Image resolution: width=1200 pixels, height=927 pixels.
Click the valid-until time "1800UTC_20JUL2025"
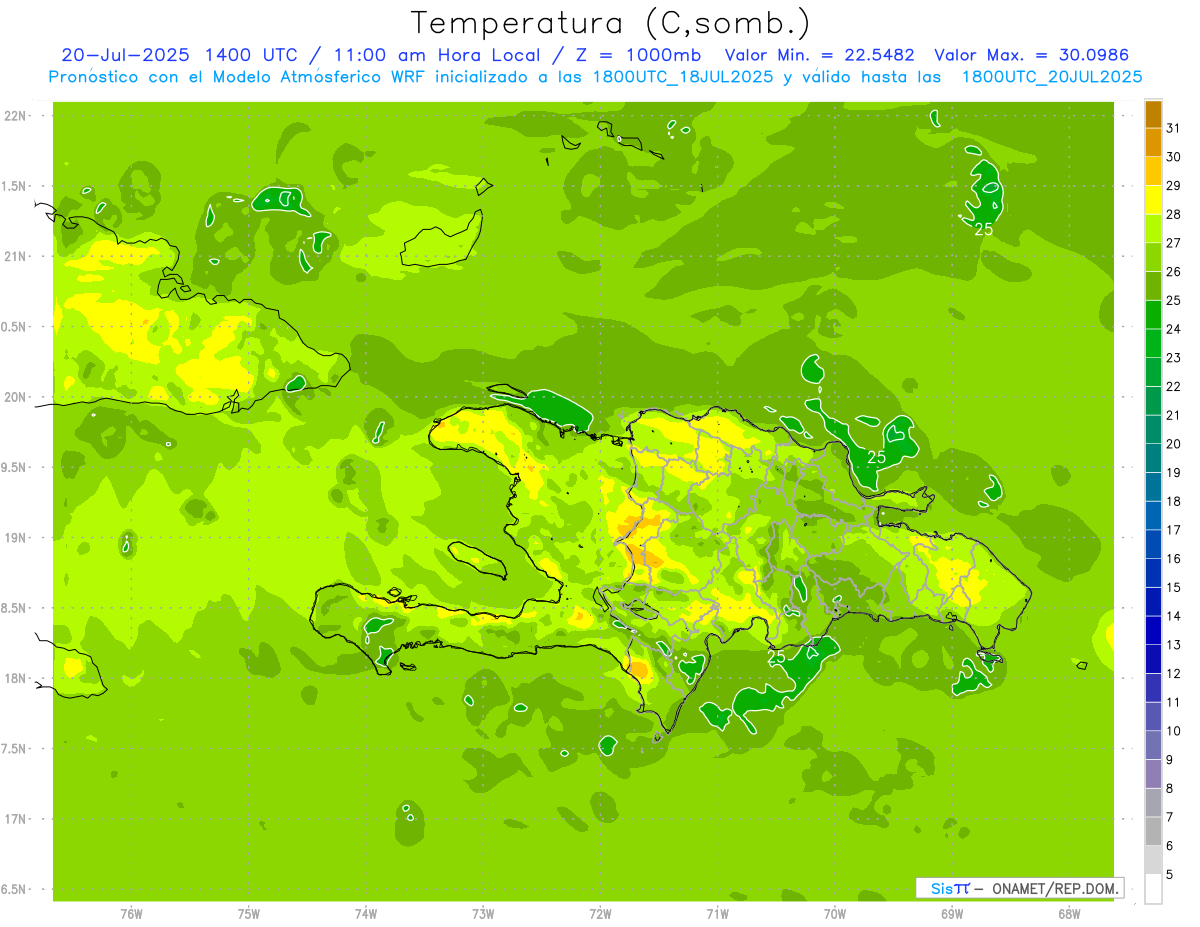click(x=1052, y=76)
